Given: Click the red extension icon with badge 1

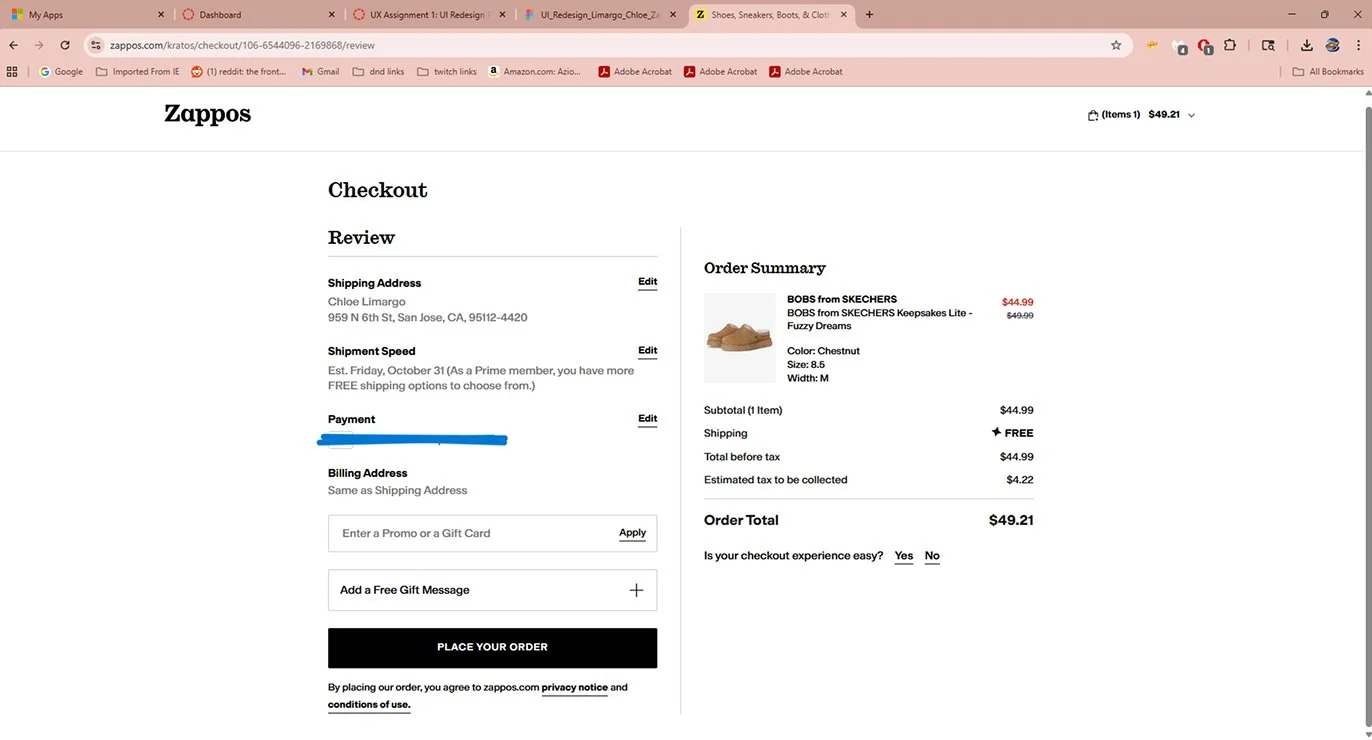Looking at the screenshot, I should coord(1205,46).
